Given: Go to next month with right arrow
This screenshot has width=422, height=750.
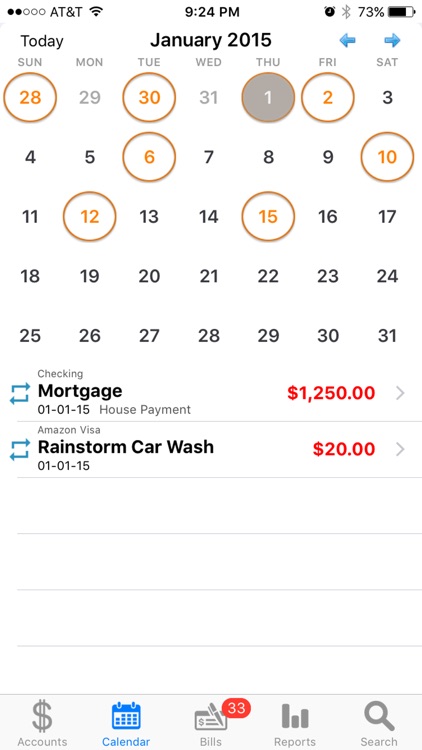Looking at the screenshot, I should tap(392, 41).
